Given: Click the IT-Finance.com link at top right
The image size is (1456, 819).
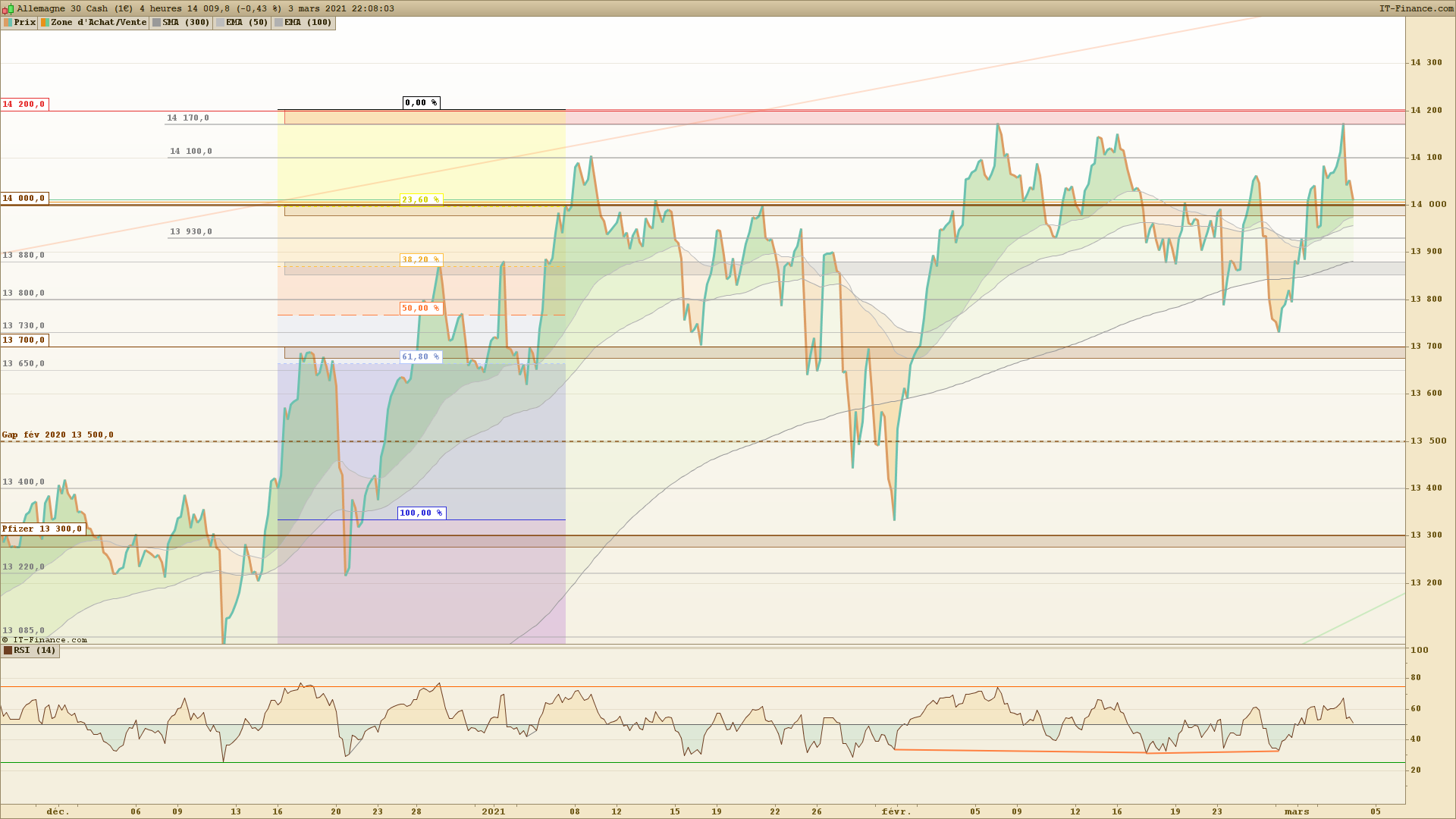Looking at the screenshot, I should (1416, 8).
